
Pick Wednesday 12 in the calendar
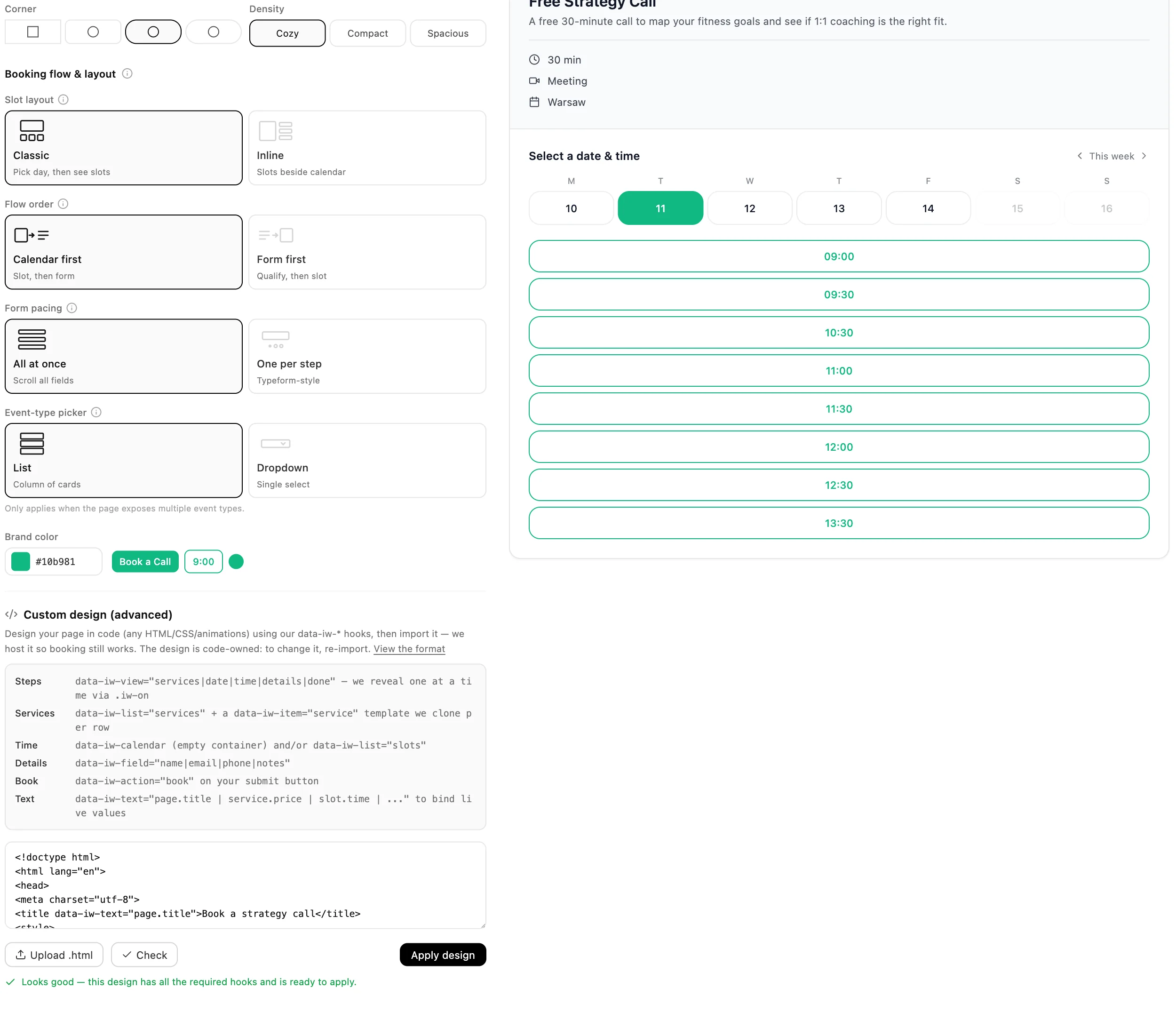pyautogui.click(x=750, y=208)
